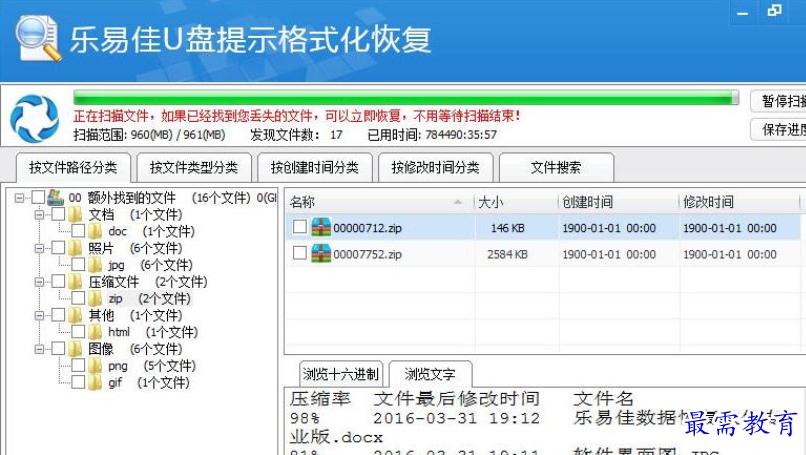Viewport: 806px width, 455px height.
Task: Check the box for 00007752.zip
Action: (x=300, y=253)
